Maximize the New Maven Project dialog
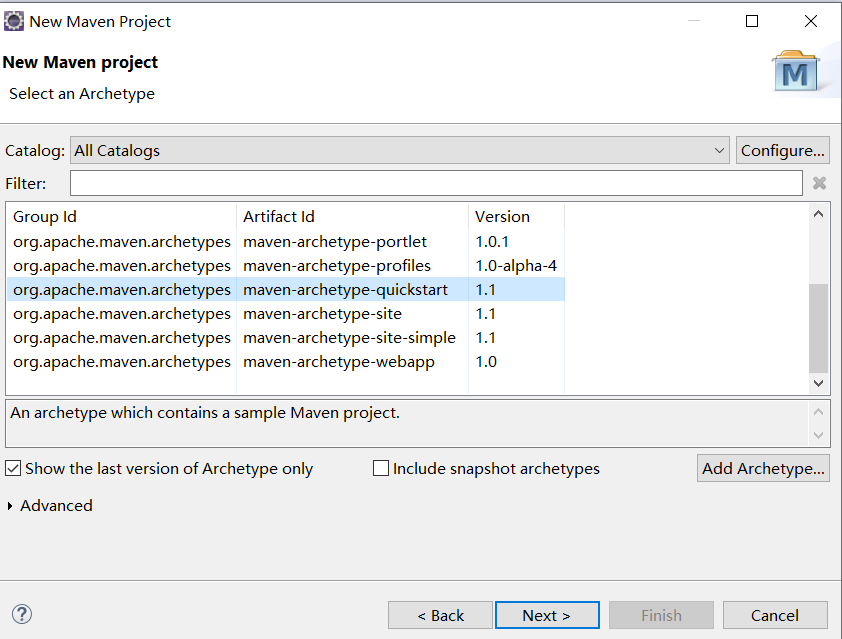Image resolution: width=842 pixels, height=639 pixels. [x=752, y=21]
